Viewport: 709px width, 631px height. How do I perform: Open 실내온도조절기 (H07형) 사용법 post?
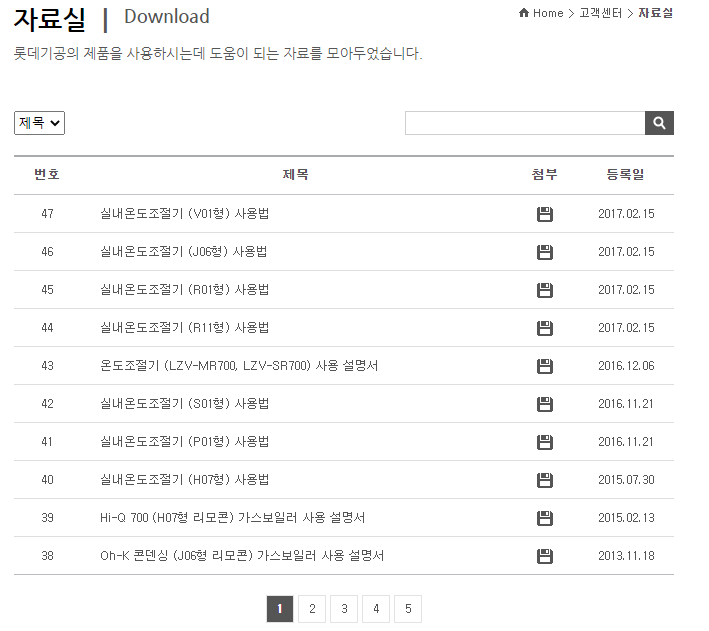(185, 480)
